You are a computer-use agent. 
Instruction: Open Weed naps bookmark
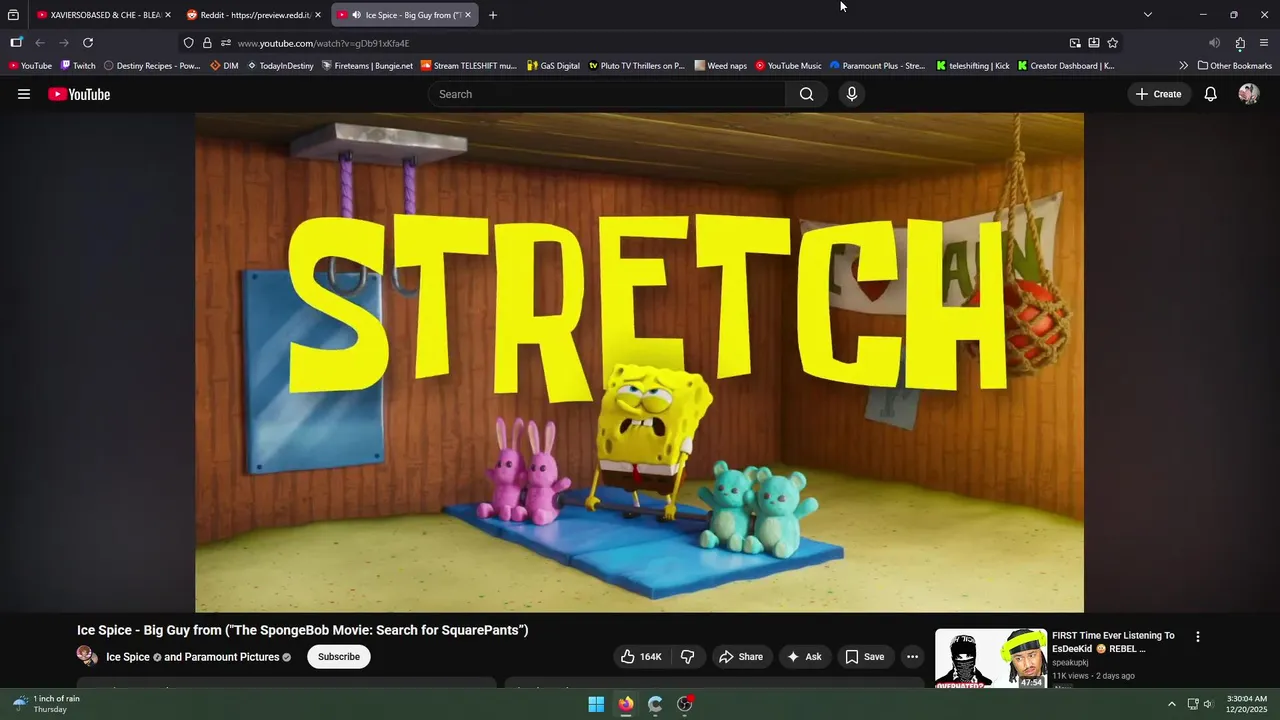(720, 66)
